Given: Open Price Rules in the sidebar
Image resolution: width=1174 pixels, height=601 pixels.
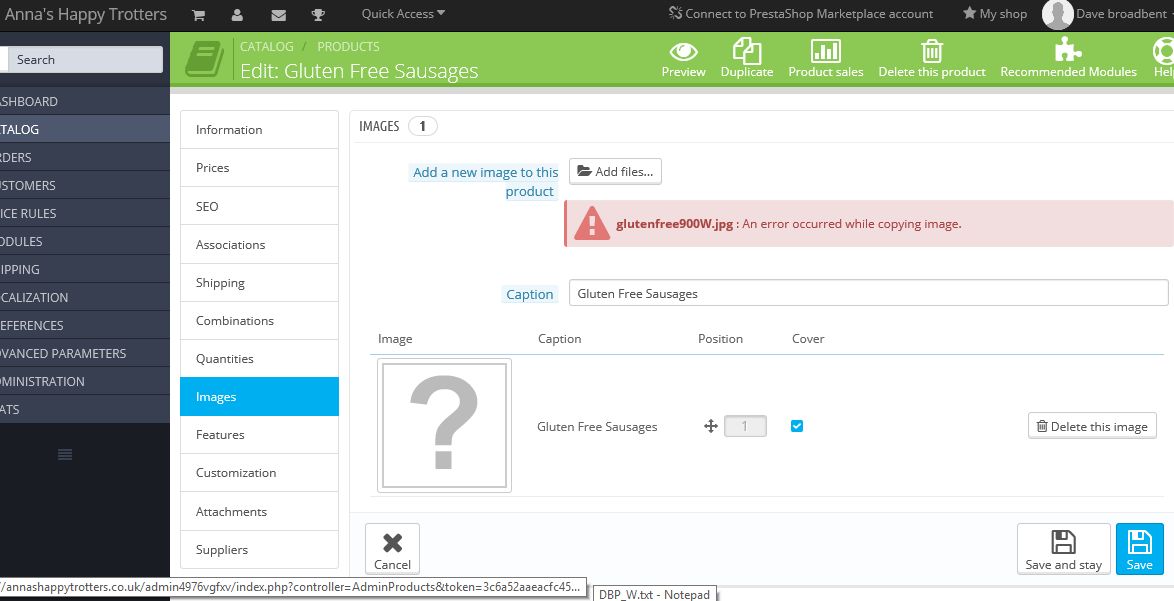Looking at the screenshot, I should (85, 213).
